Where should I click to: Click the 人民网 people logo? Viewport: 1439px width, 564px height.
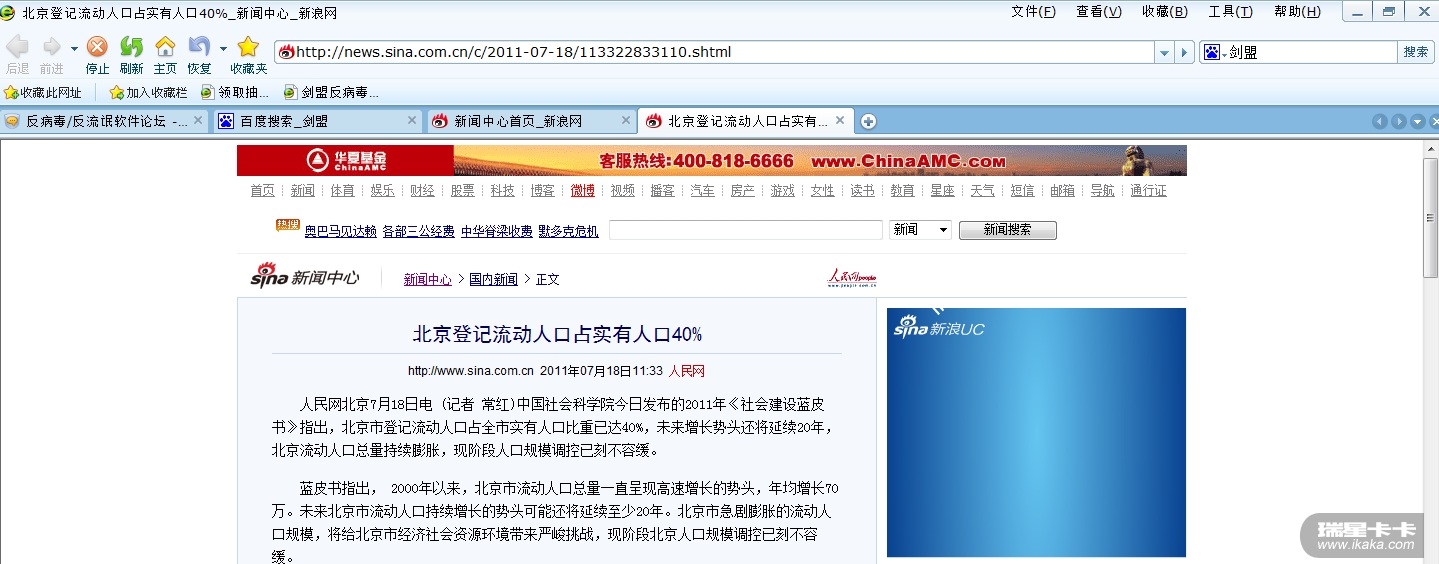852,277
